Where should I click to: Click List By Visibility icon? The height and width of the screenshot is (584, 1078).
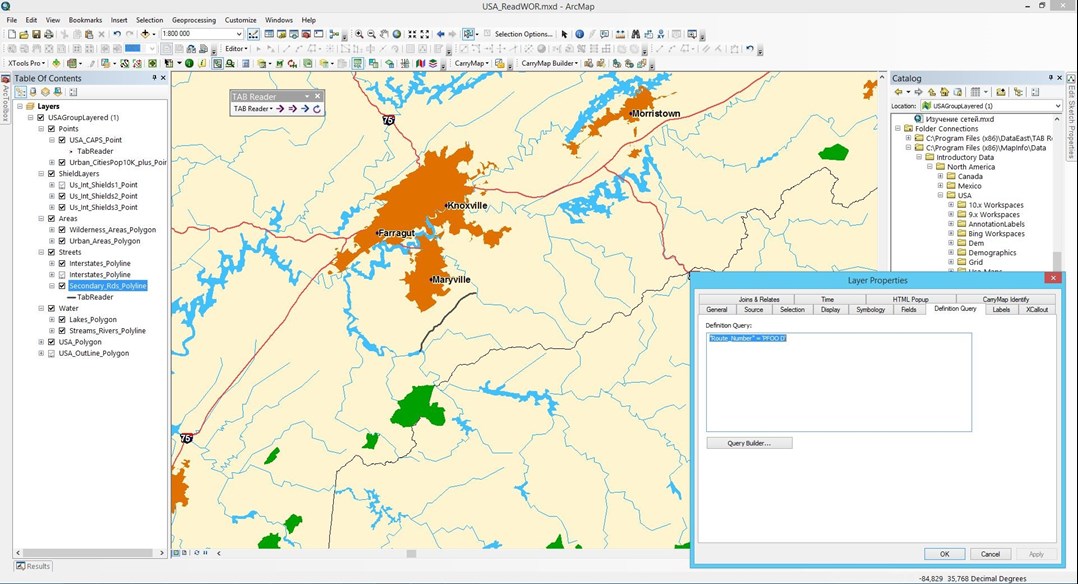coord(45,92)
